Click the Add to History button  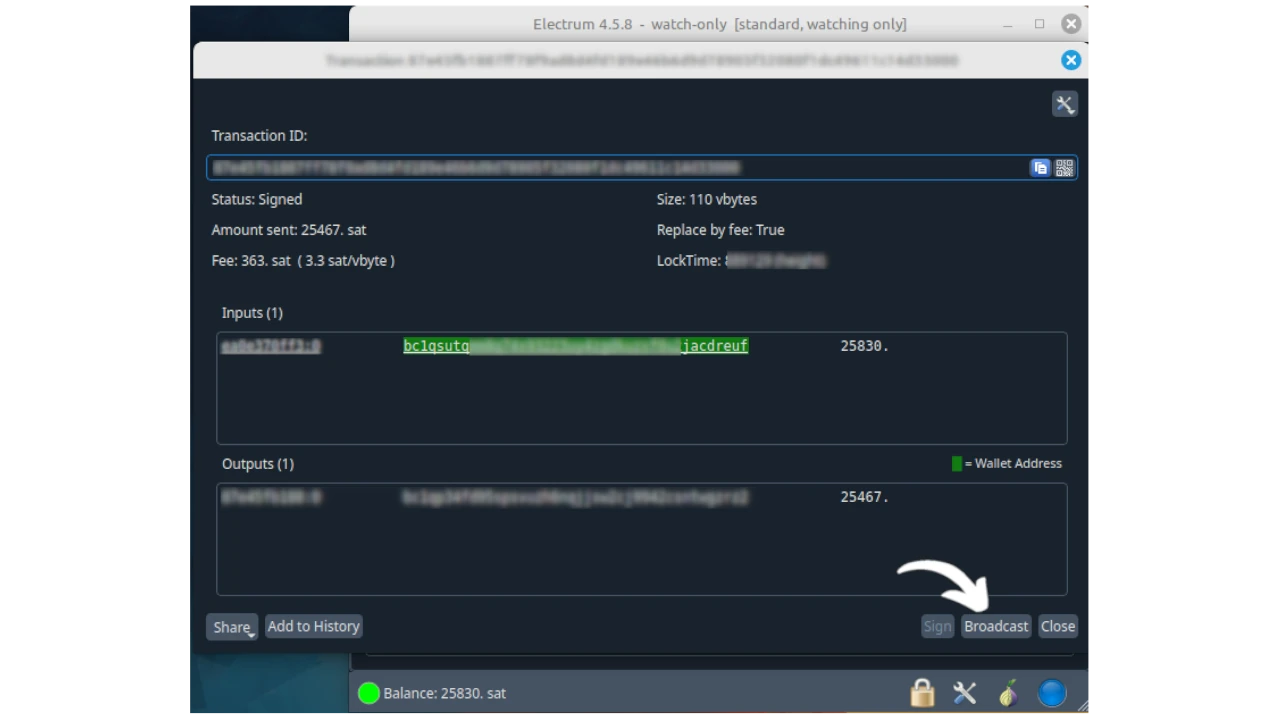click(x=313, y=626)
